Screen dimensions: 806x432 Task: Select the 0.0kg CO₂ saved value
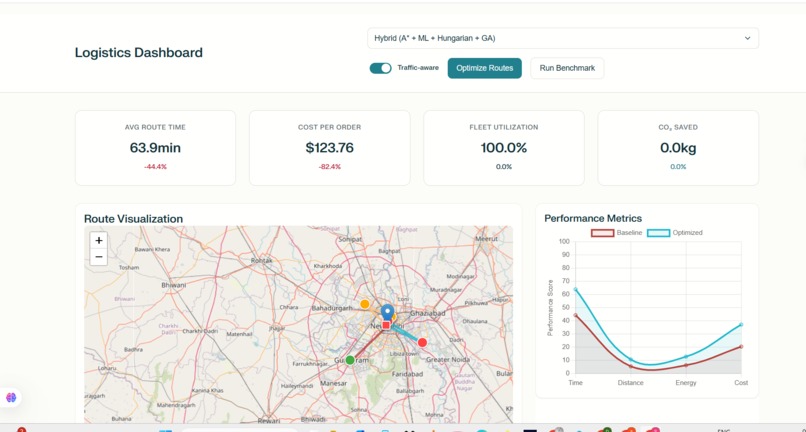coord(678,148)
